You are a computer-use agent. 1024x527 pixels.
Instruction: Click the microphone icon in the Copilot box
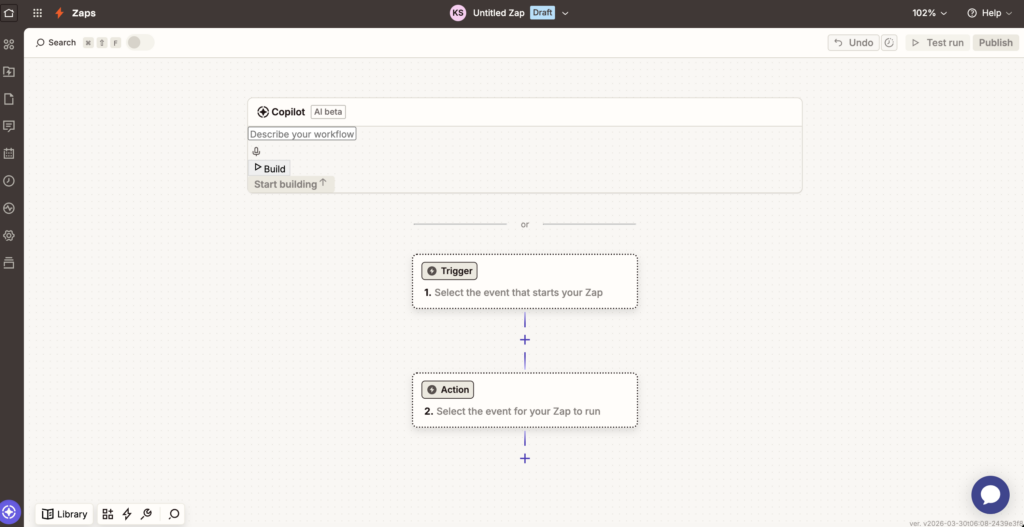pyautogui.click(x=256, y=152)
